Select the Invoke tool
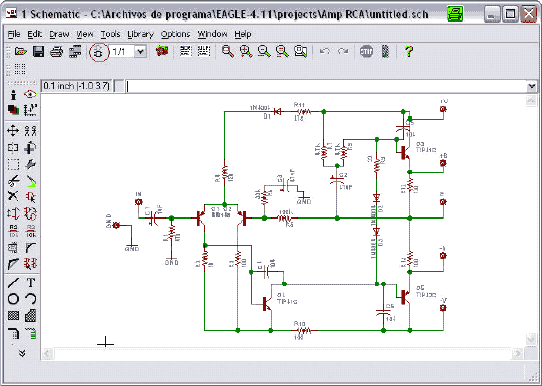The height and width of the screenshot is (386, 542). click(30, 264)
